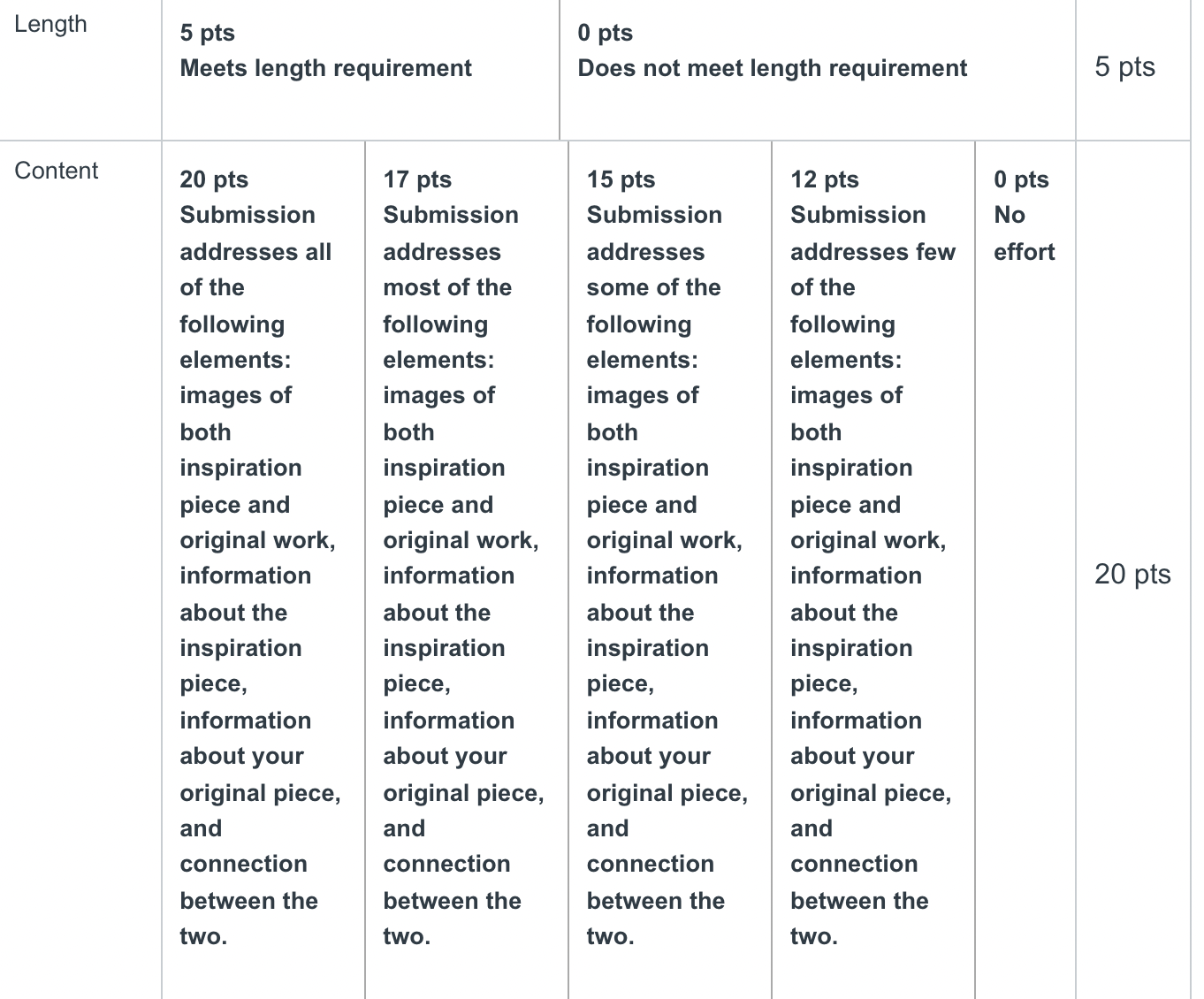Click 'No effort' description text
Viewport: 1204px width, 999px height.
tap(1025, 233)
